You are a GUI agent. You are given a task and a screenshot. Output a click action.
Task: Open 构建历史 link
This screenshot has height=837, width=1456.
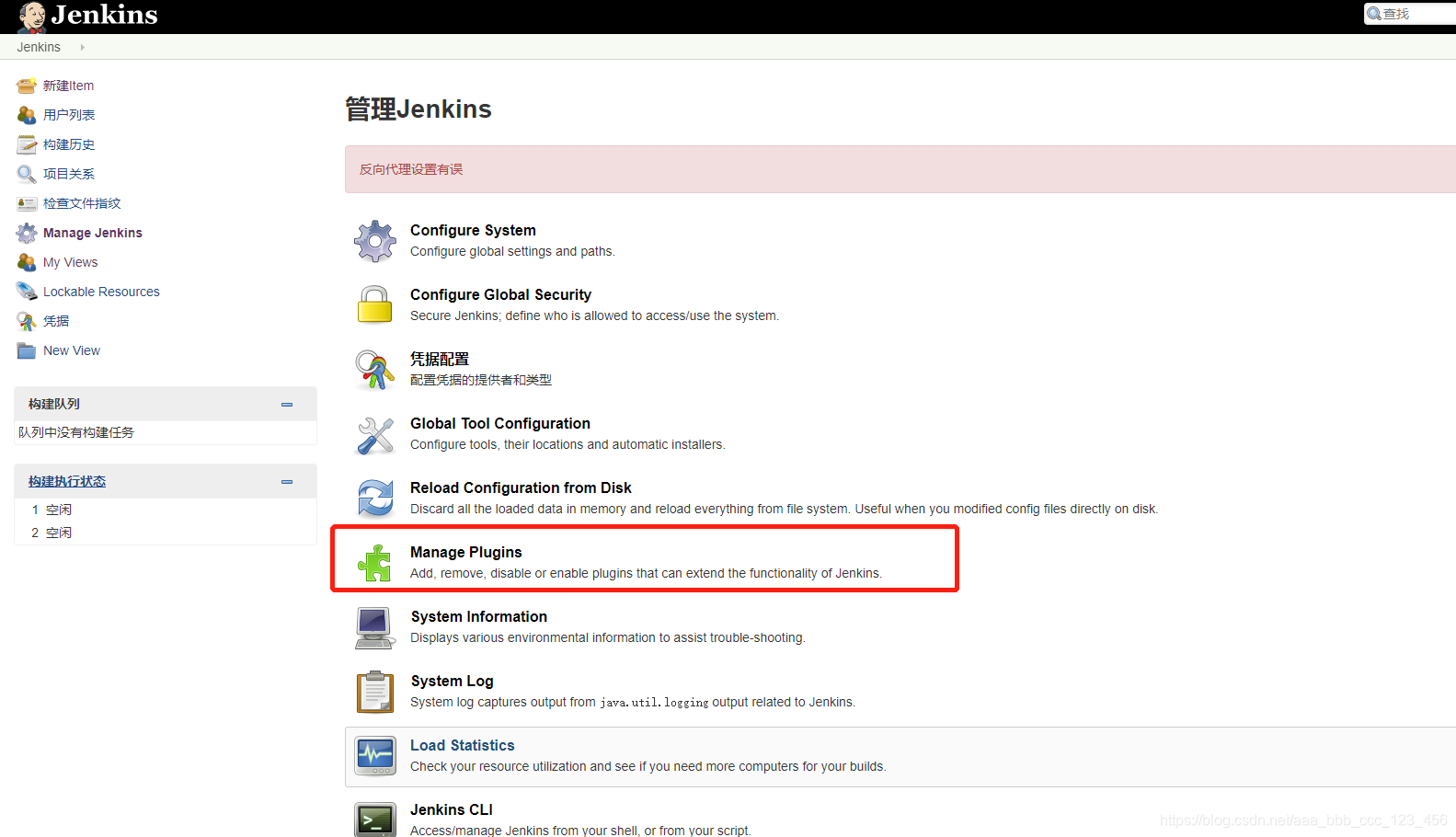(x=69, y=144)
